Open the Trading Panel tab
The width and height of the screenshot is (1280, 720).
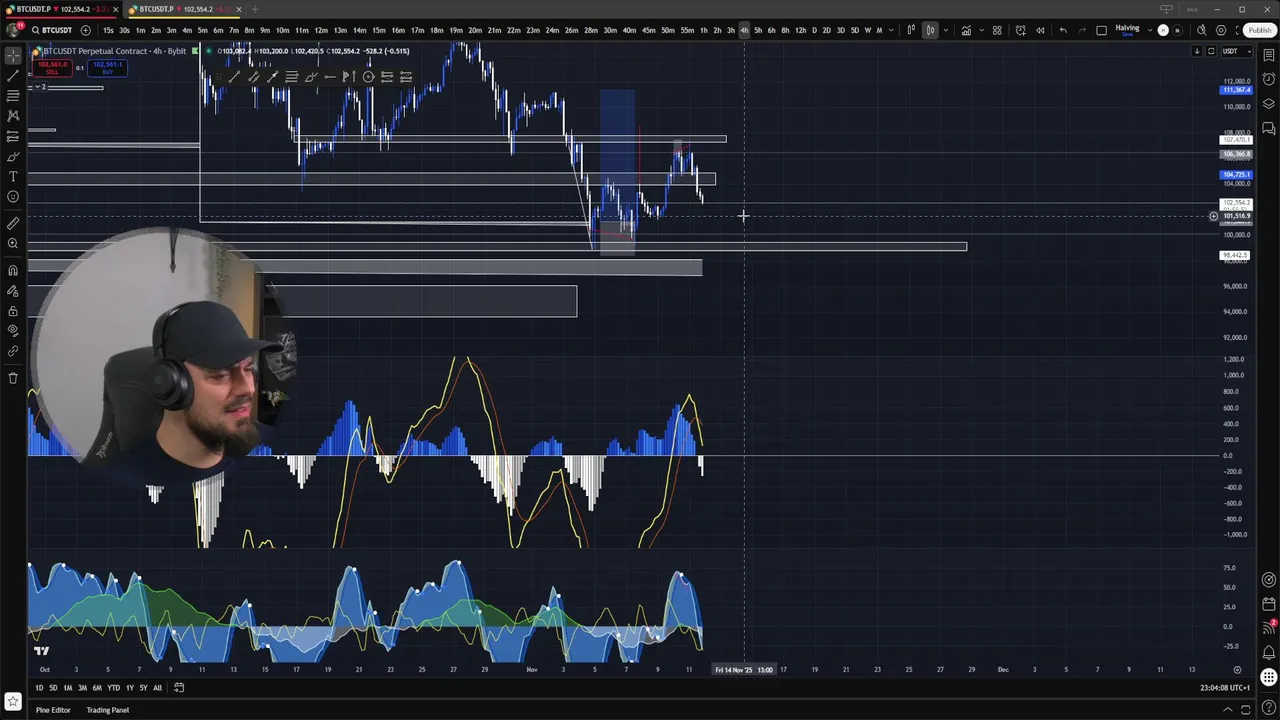tap(107, 710)
